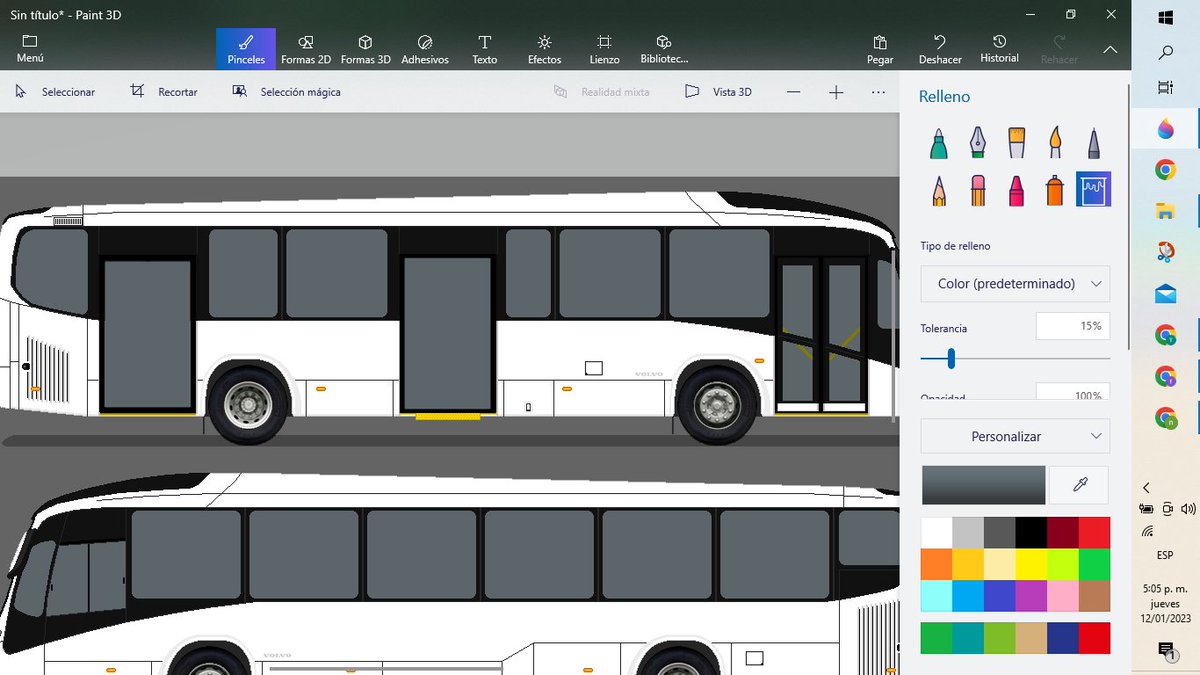The image size is (1200, 675).
Task: Zoom in with the plus button
Action: click(x=836, y=92)
